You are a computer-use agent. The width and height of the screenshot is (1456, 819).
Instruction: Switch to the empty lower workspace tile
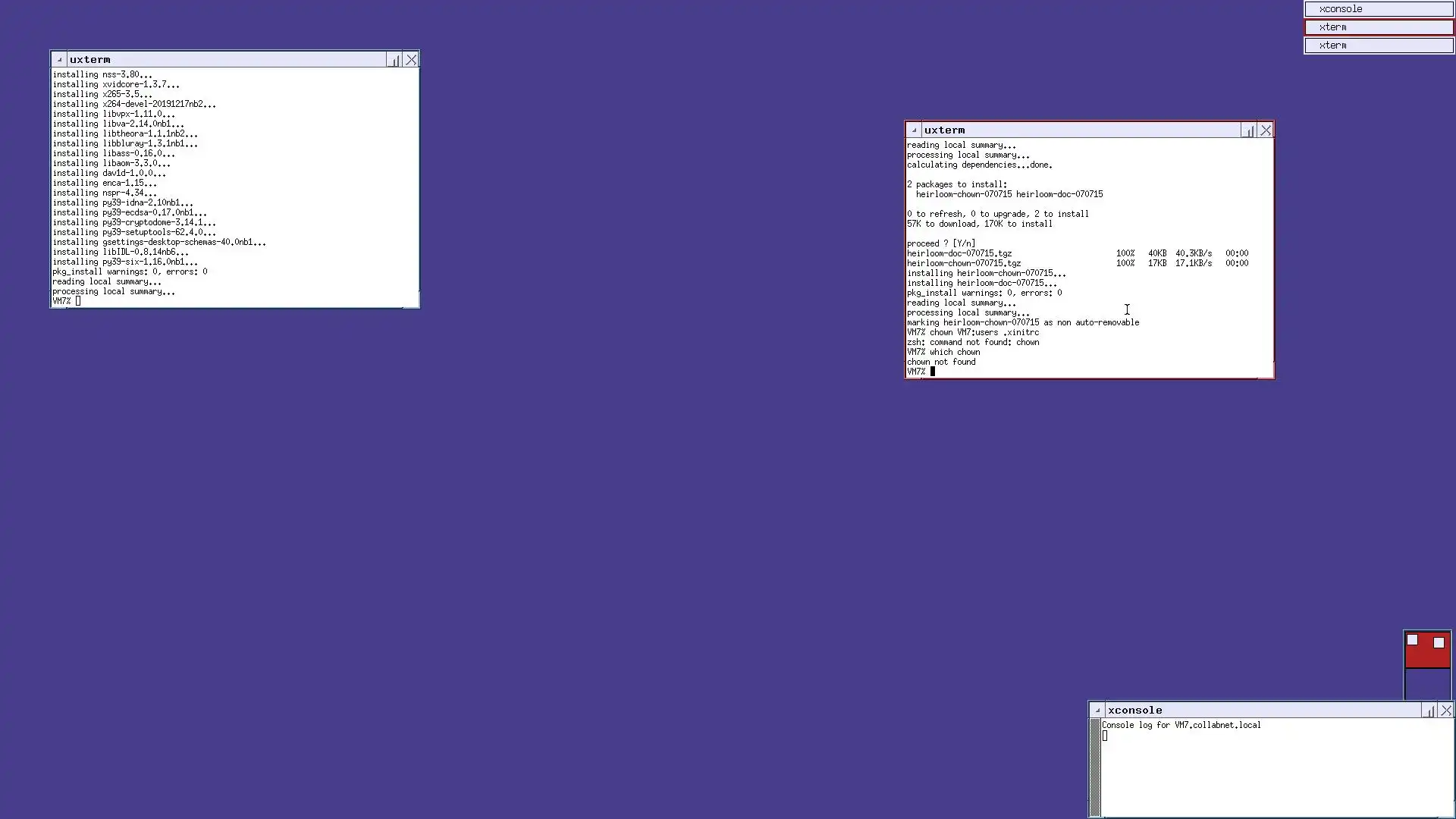click(1427, 684)
